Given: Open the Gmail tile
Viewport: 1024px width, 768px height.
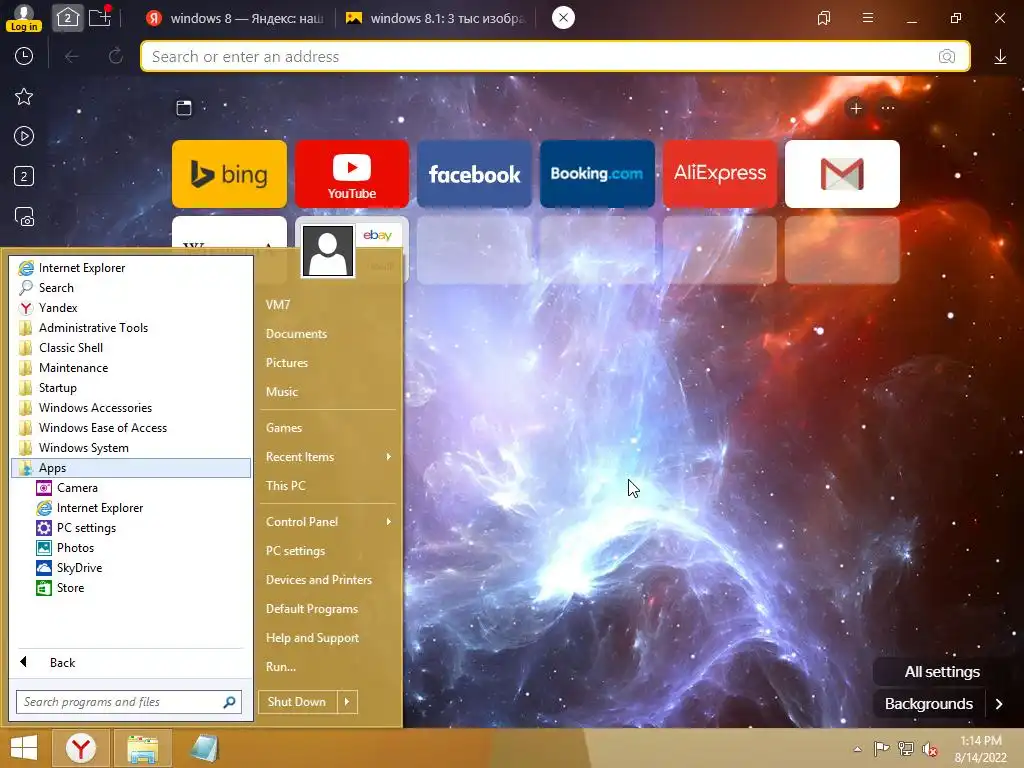Looking at the screenshot, I should [842, 174].
